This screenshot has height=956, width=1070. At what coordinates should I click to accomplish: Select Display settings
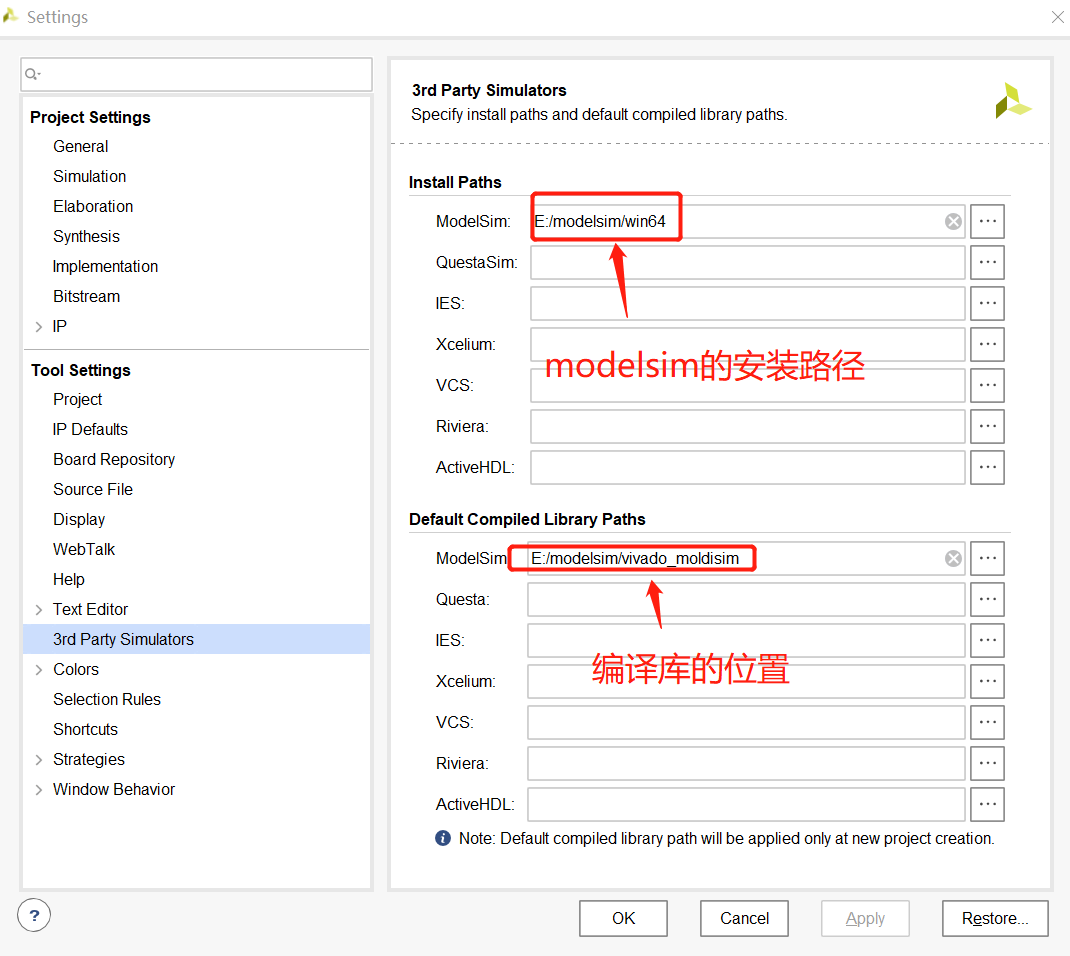(79, 519)
